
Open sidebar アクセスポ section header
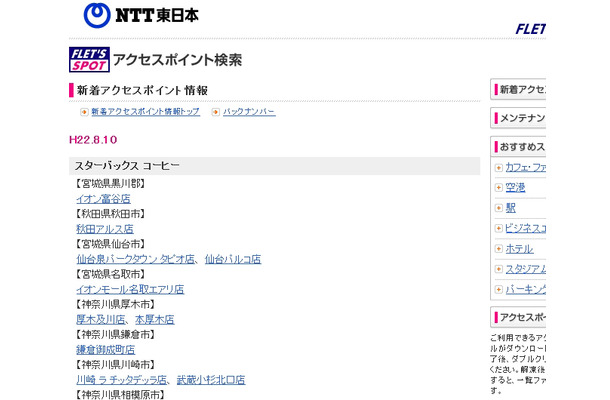pyautogui.click(x=518, y=317)
